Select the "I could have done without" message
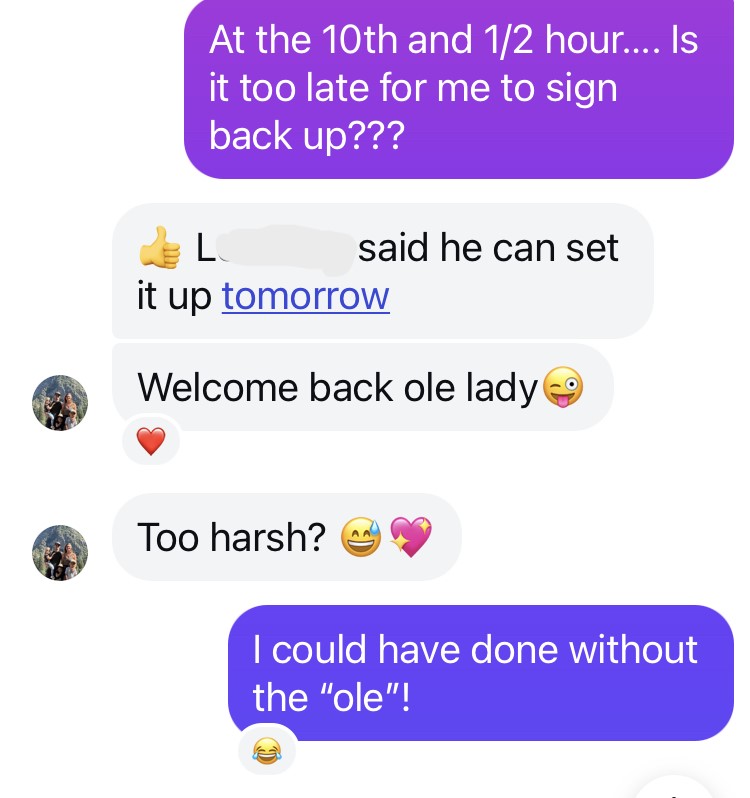The width and height of the screenshot is (750, 798). [x=481, y=673]
